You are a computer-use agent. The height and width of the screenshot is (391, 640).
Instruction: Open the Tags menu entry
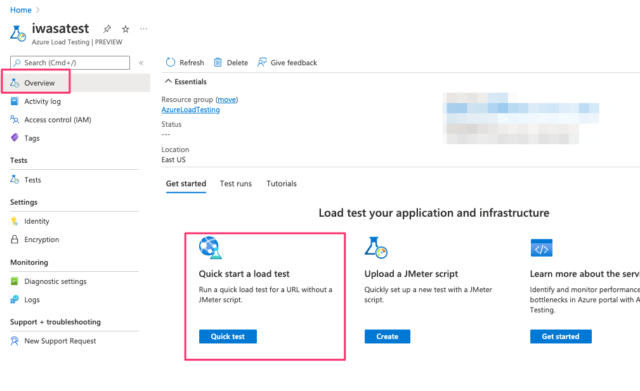[x=32, y=138]
